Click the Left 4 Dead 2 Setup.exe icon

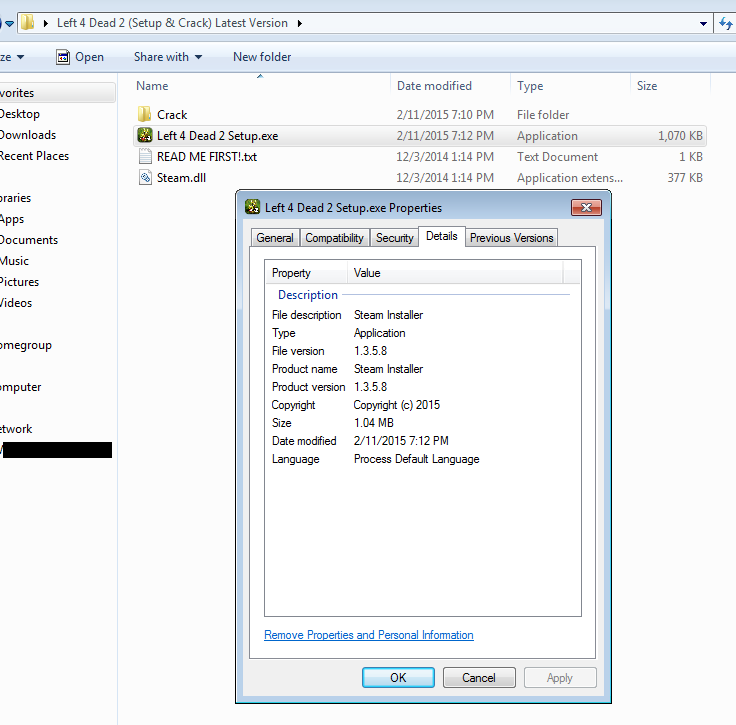144,136
